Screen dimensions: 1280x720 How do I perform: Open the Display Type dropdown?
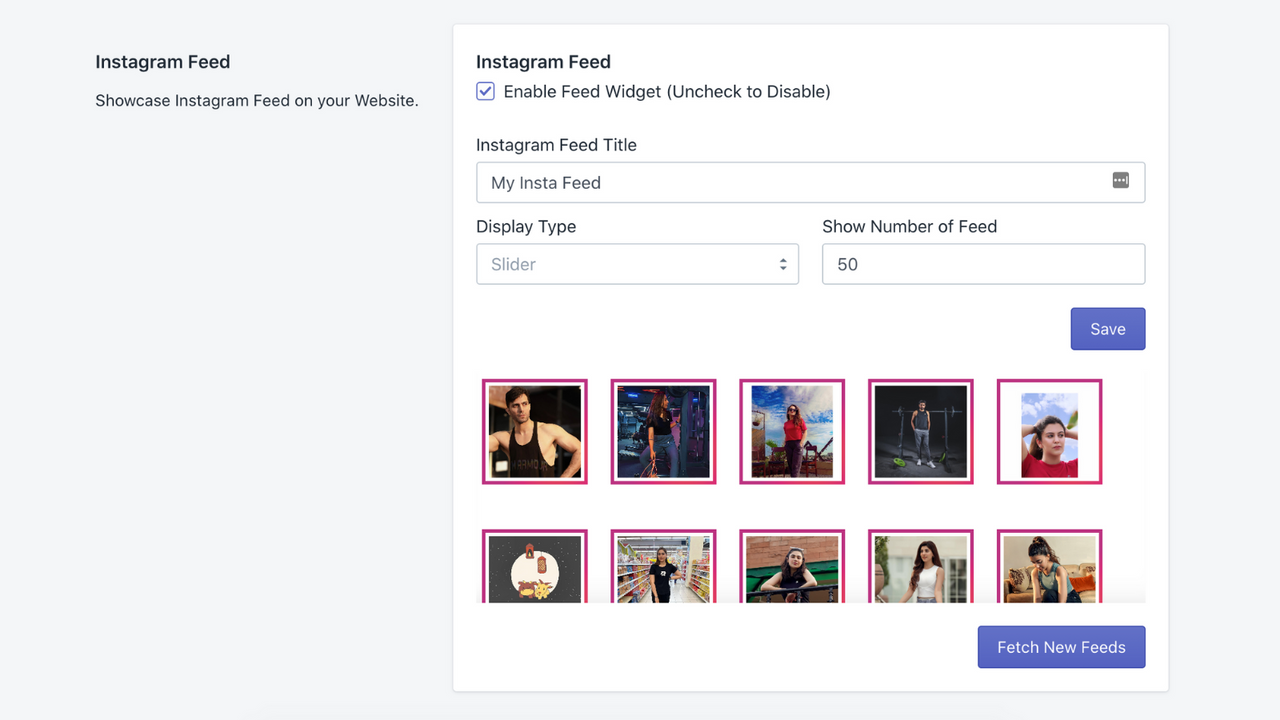click(x=637, y=264)
